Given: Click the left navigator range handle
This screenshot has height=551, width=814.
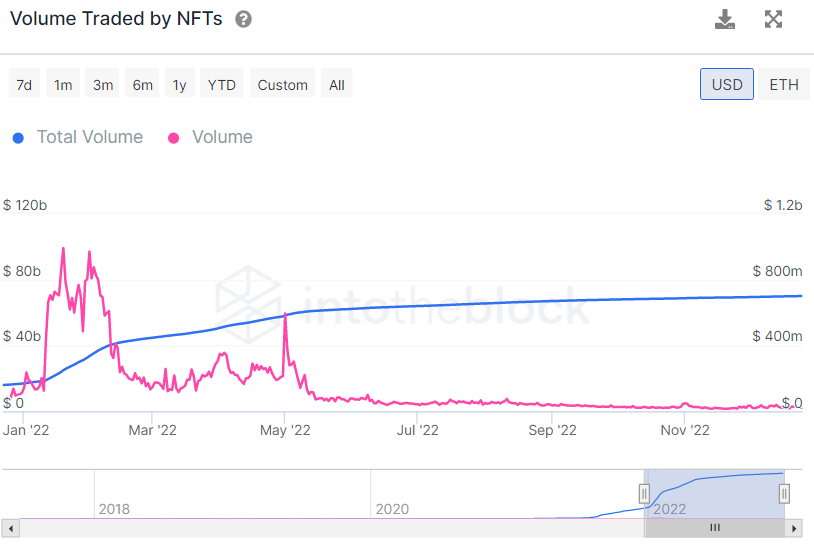Looking at the screenshot, I should tap(644, 493).
